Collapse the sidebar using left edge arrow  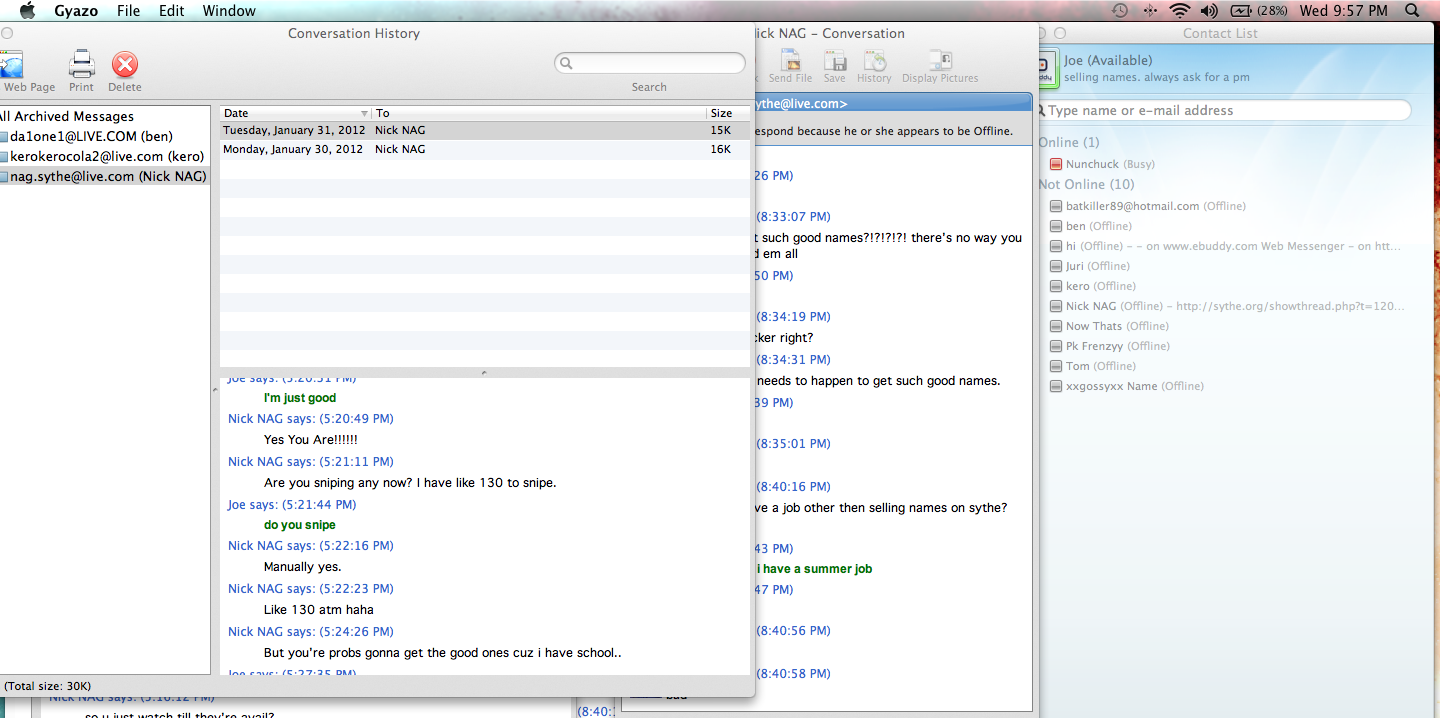coord(215,391)
